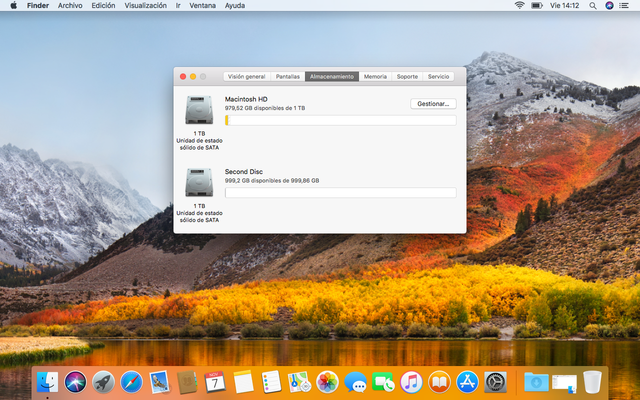Click the Macintosh HD name label
This screenshot has width=640, height=400.
pos(246,99)
